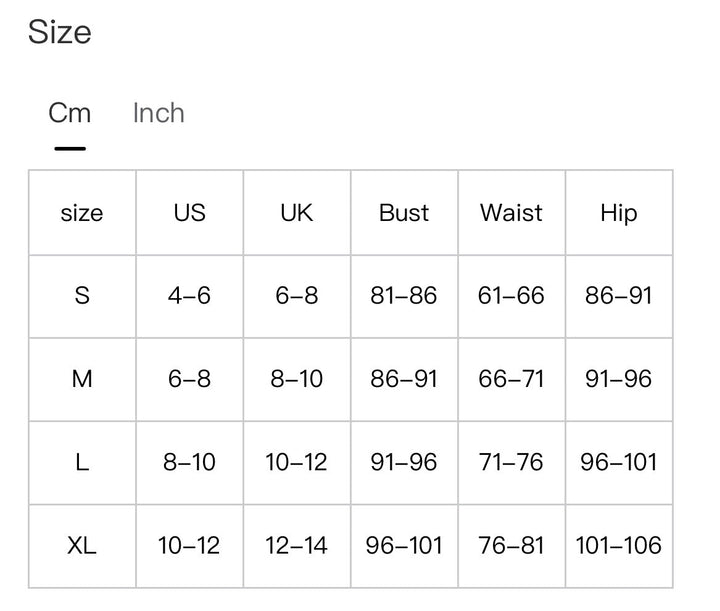Click the 4–6 US size cell
This screenshot has width=720, height=611.
tap(190, 296)
